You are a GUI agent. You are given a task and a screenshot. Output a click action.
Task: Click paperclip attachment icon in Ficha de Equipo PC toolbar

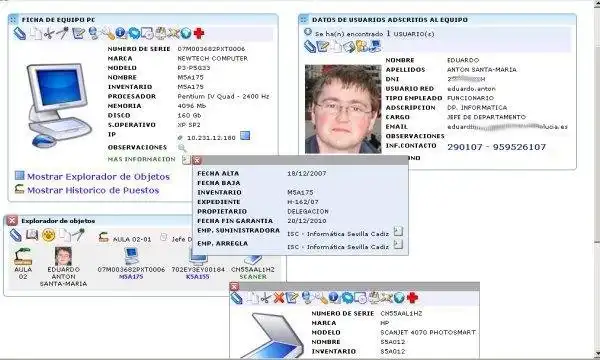[19, 34]
